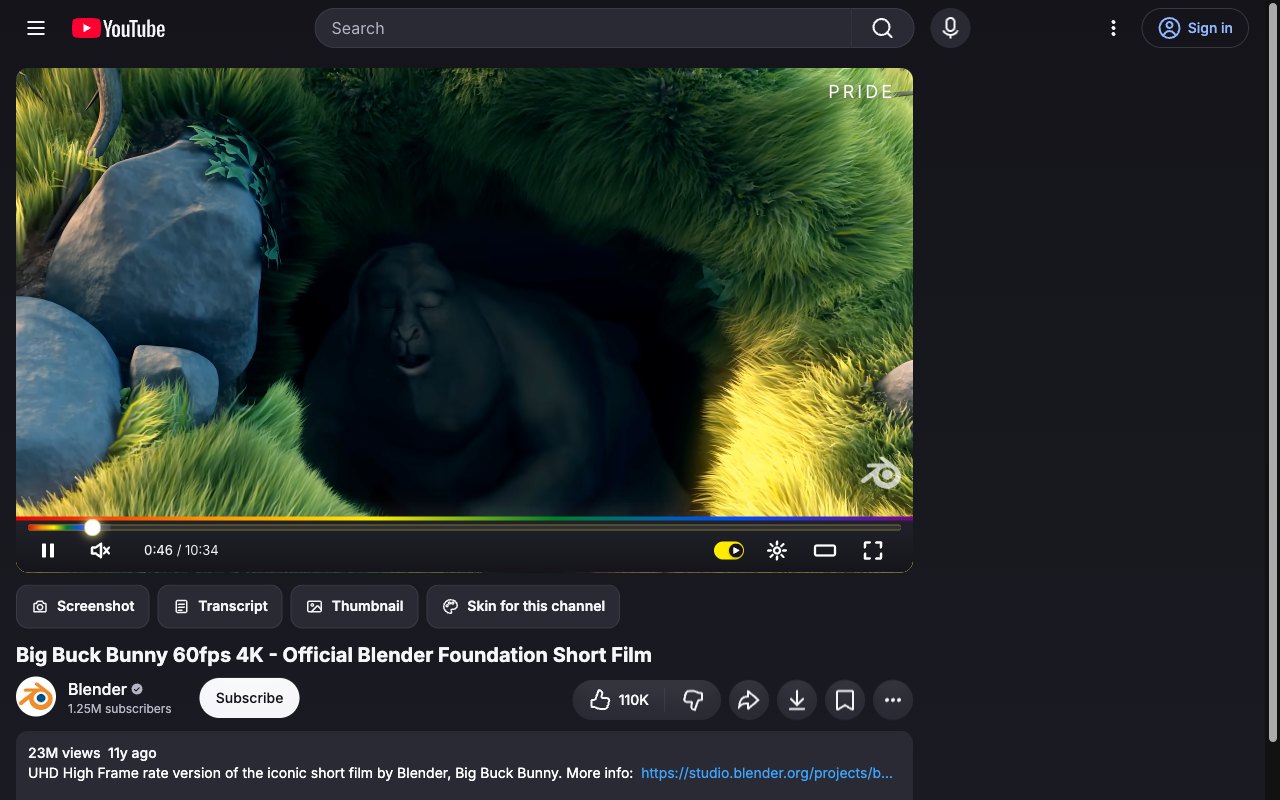Focus the Search input field

coord(583,28)
